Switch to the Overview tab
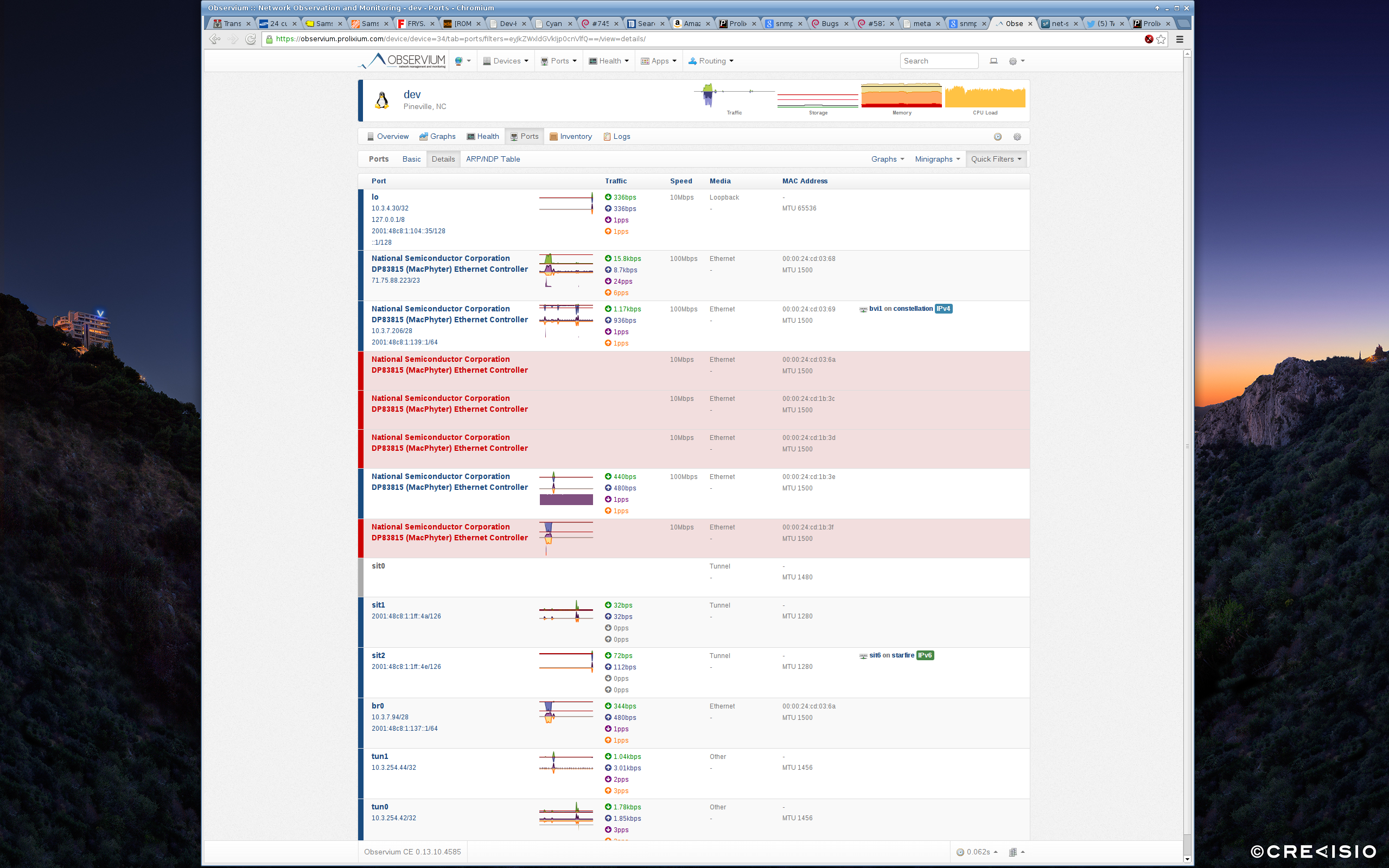 coord(387,136)
